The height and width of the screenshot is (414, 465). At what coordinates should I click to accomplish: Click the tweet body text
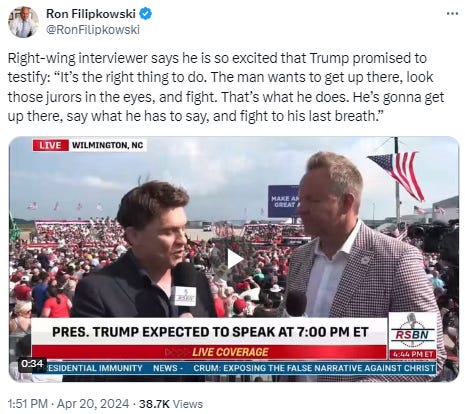226,87
